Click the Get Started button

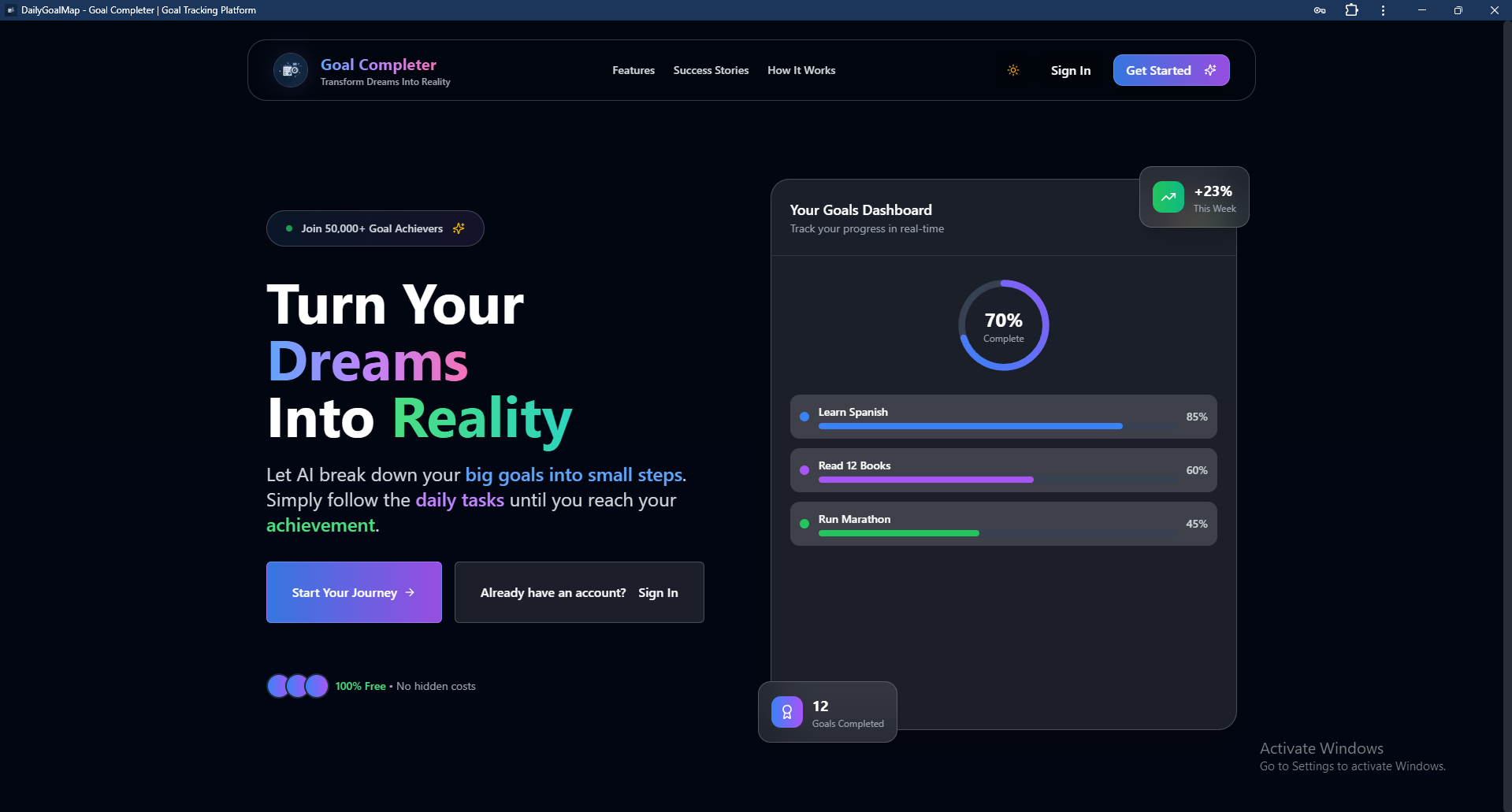(x=1171, y=70)
